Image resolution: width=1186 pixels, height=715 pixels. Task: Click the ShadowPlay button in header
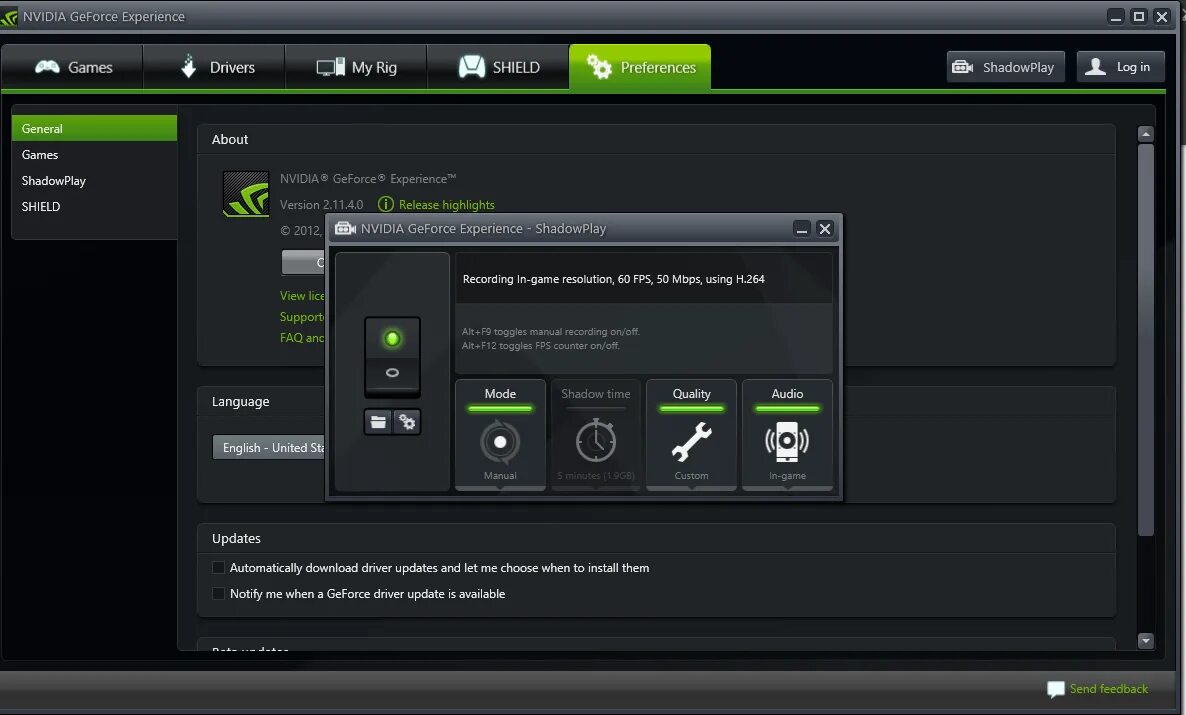click(1005, 67)
